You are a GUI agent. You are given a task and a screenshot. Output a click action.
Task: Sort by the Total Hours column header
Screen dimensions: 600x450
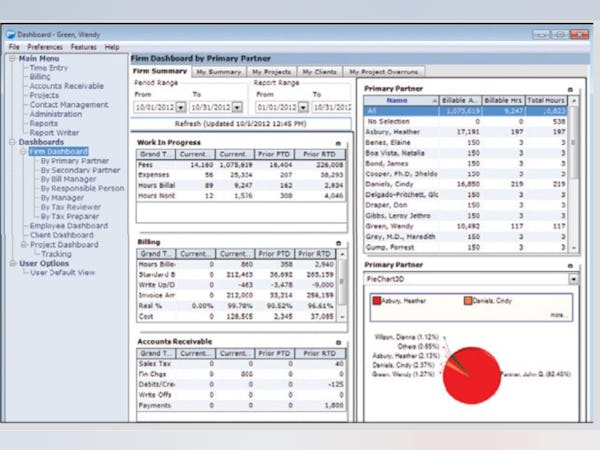point(546,101)
